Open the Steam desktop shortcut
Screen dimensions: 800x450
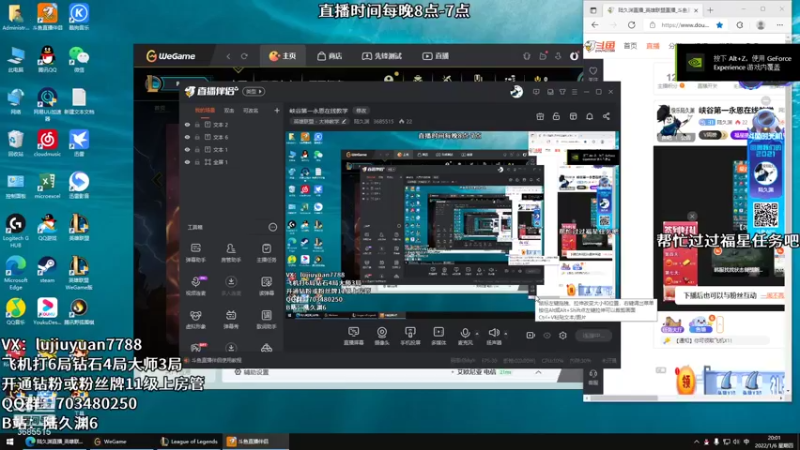point(47,270)
